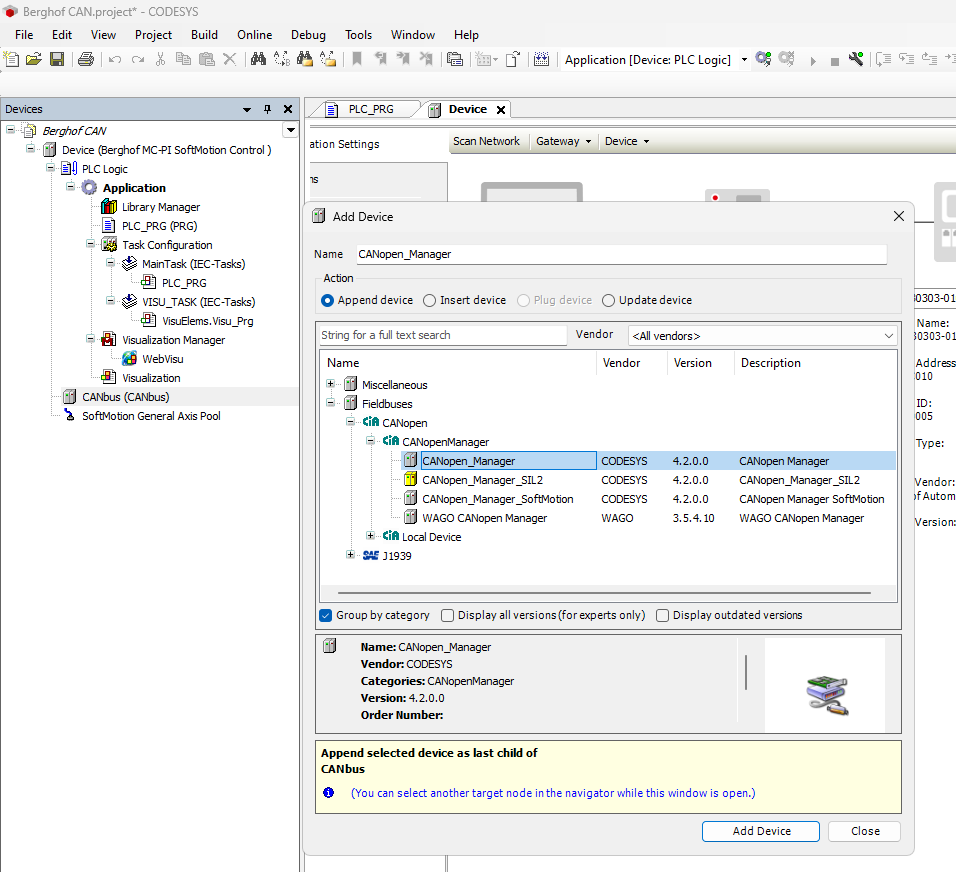This screenshot has width=956, height=872.
Task: Create a new project via toolbar icon
Action: pyautogui.click(x=12, y=59)
